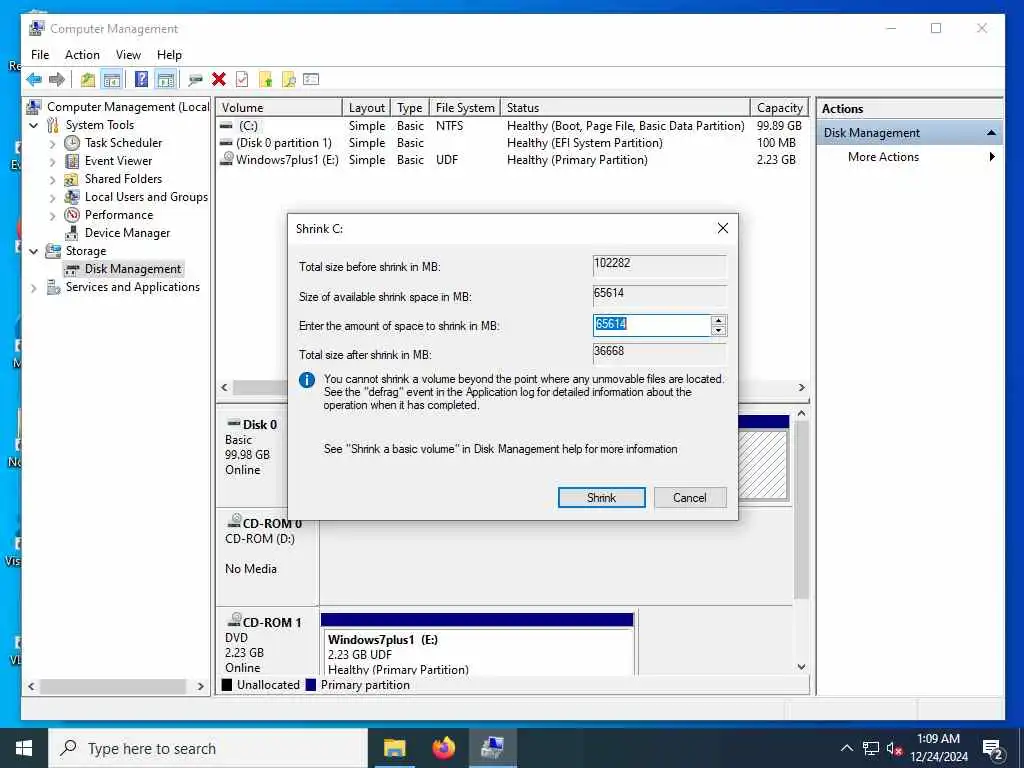The height and width of the screenshot is (768, 1024).
Task: Open the blue Help question-mark icon
Action: [x=141, y=80]
